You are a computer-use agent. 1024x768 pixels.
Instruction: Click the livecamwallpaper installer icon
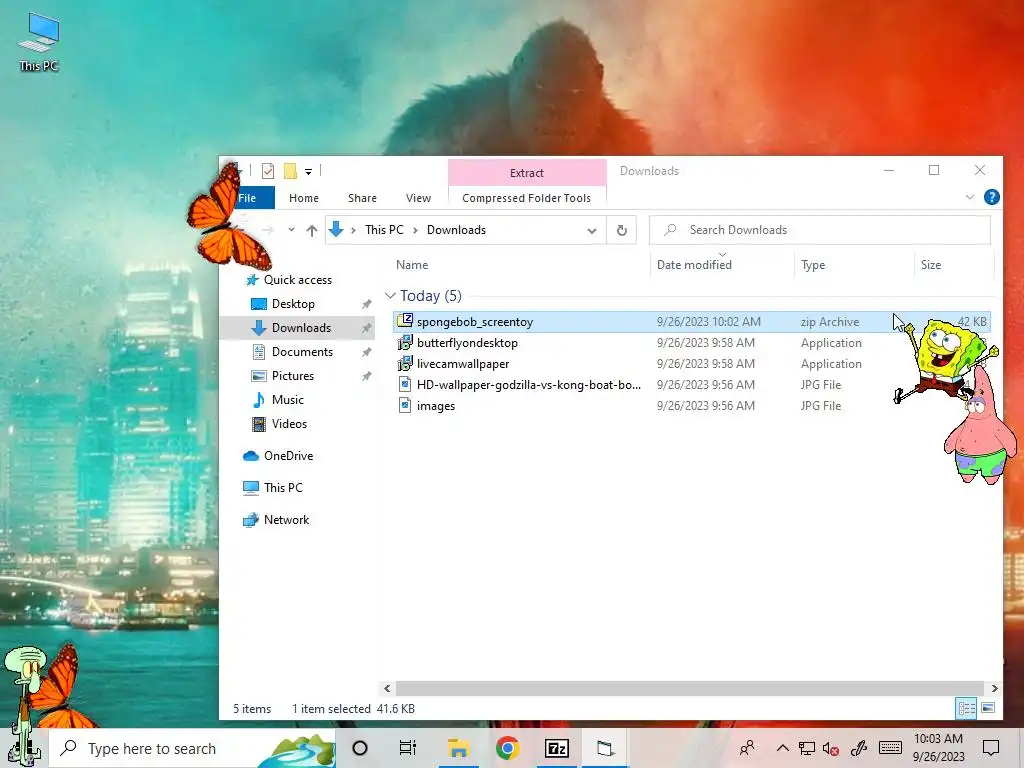(x=405, y=363)
